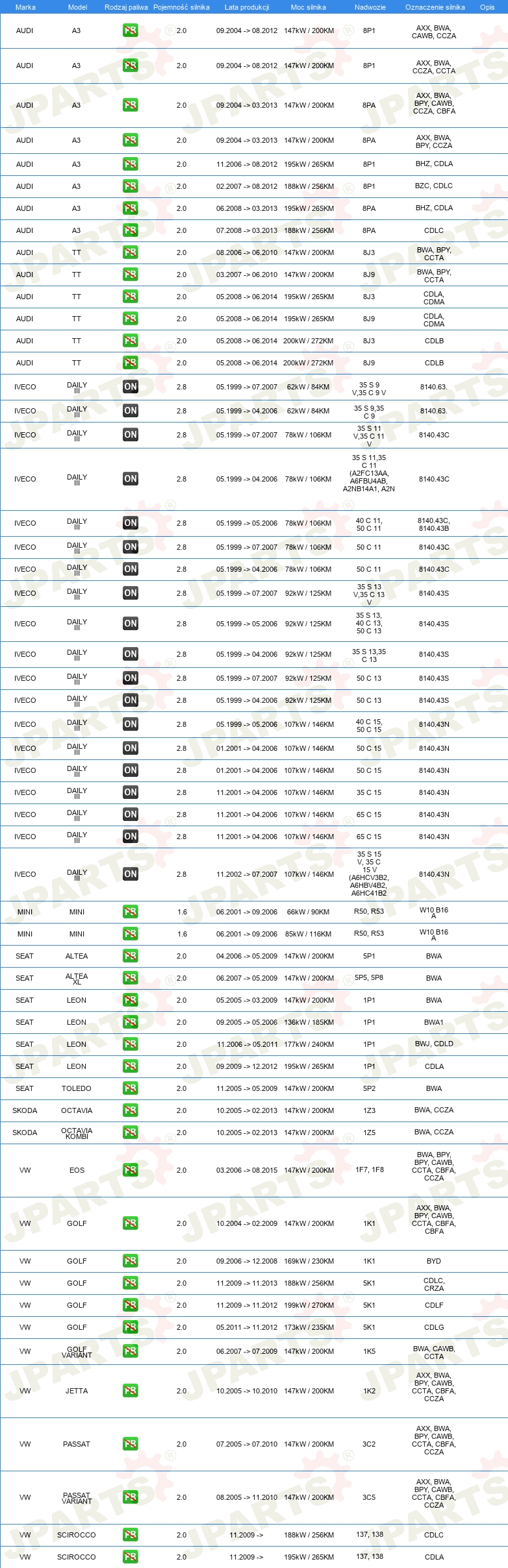Click the 'Oznaczenie silnika' column header
Viewport: 508px width, 1568px height.
pyautogui.click(x=435, y=7)
